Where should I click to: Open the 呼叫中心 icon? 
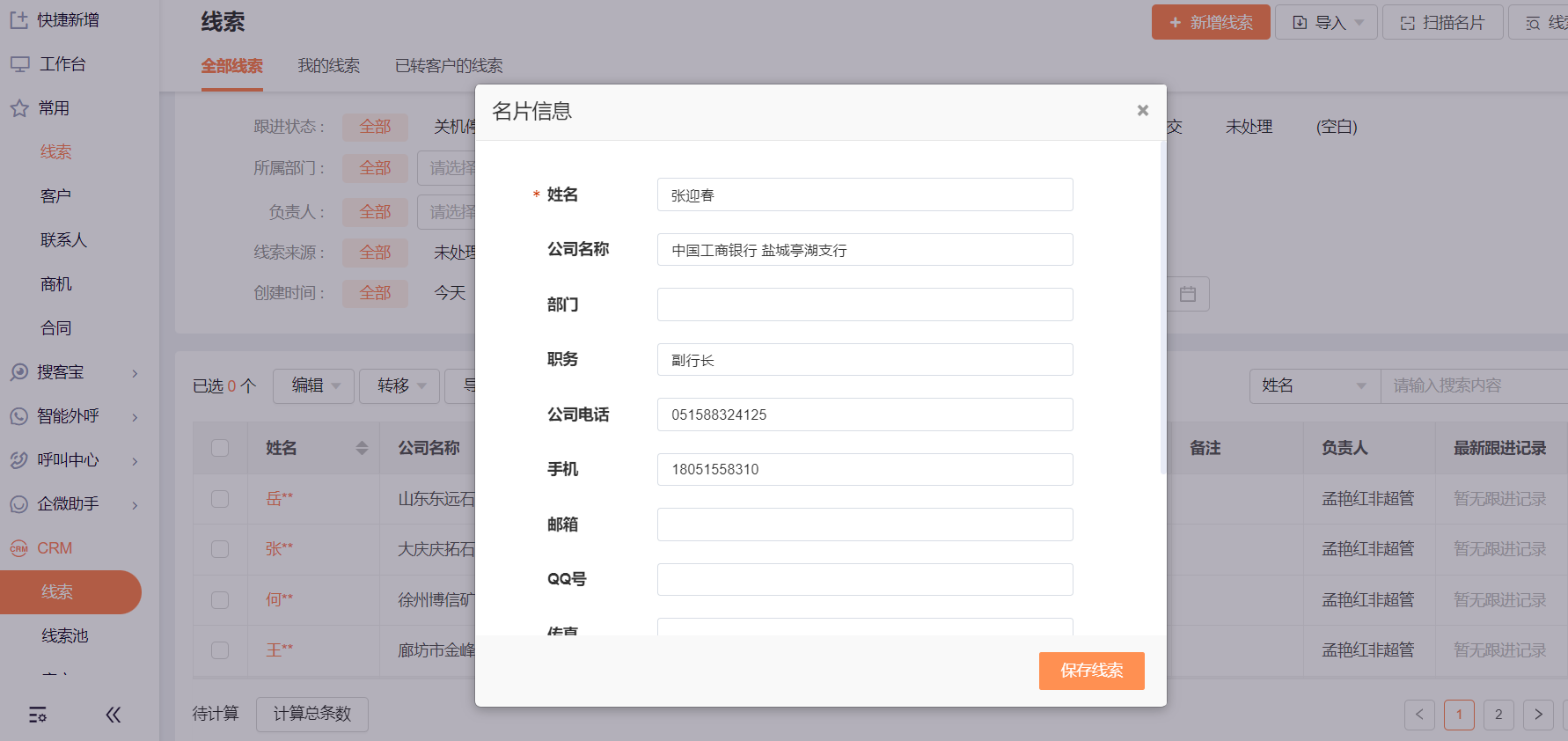coord(19,460)
